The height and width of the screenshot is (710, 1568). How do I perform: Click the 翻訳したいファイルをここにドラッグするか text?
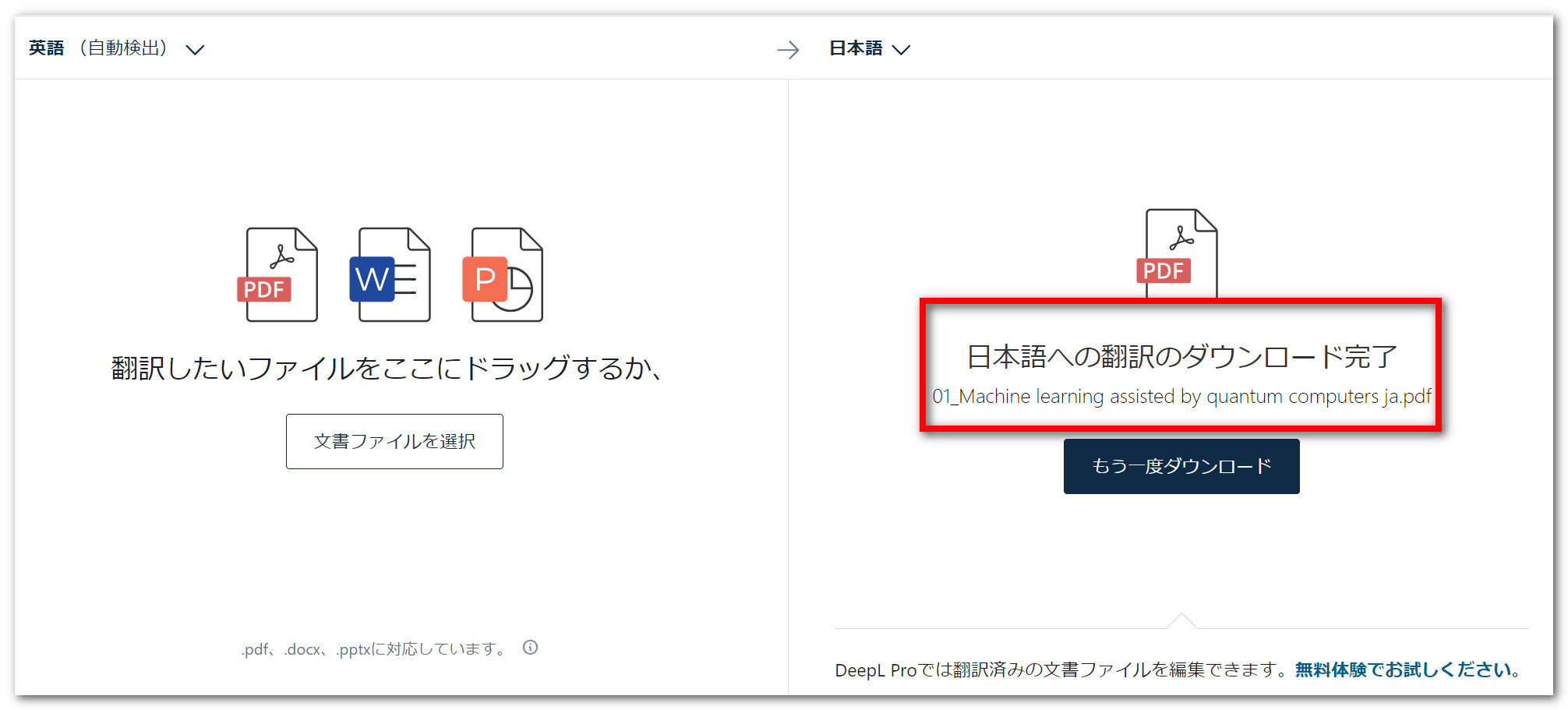387,368
